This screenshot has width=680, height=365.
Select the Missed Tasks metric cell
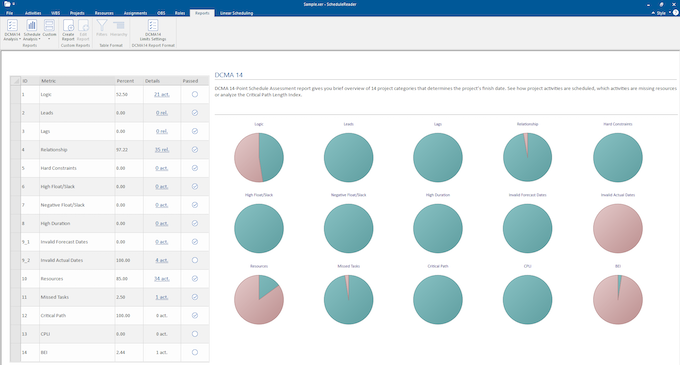coord(77,297)
